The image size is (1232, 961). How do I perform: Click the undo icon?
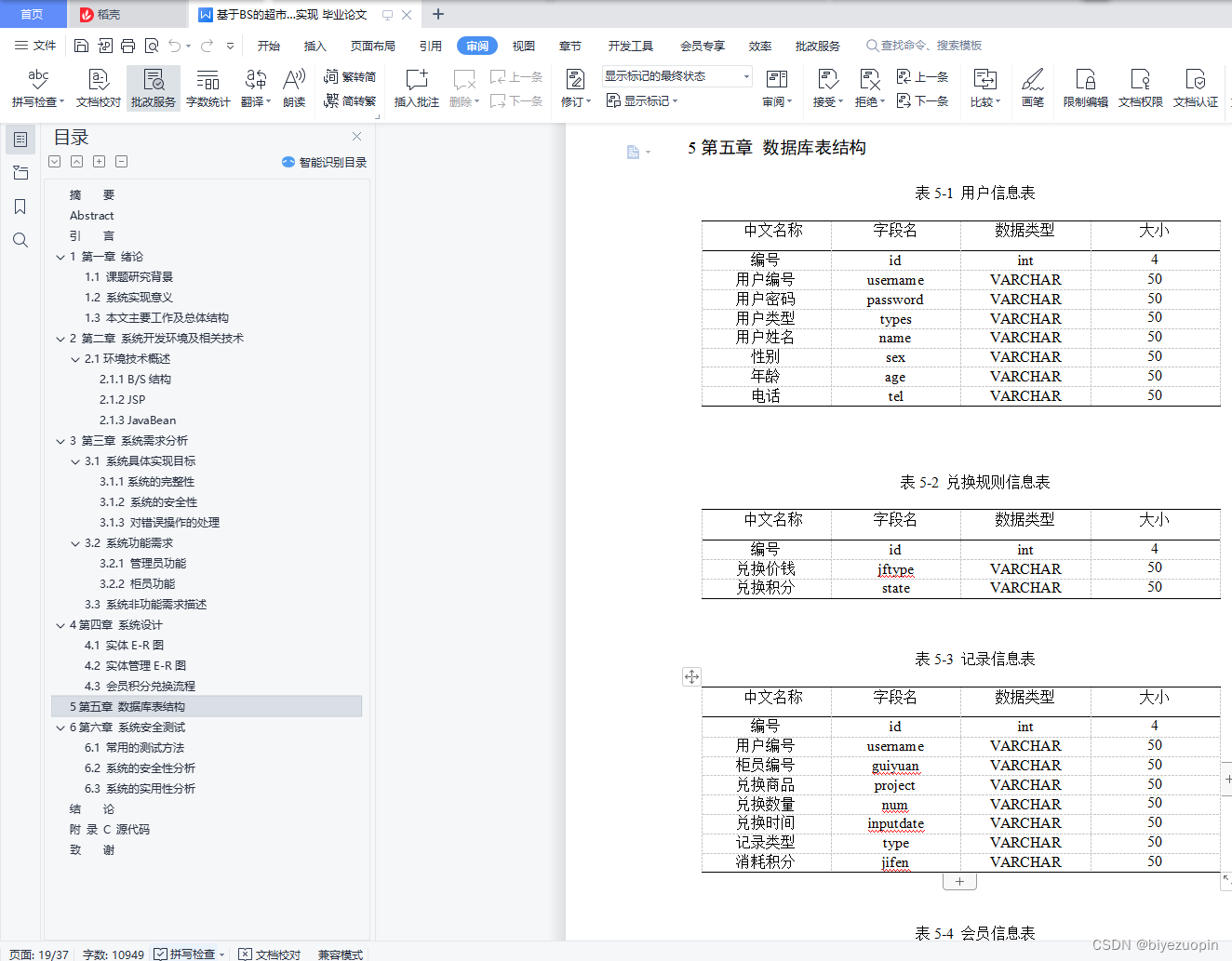pyautogui.click(x=174, y=46)
